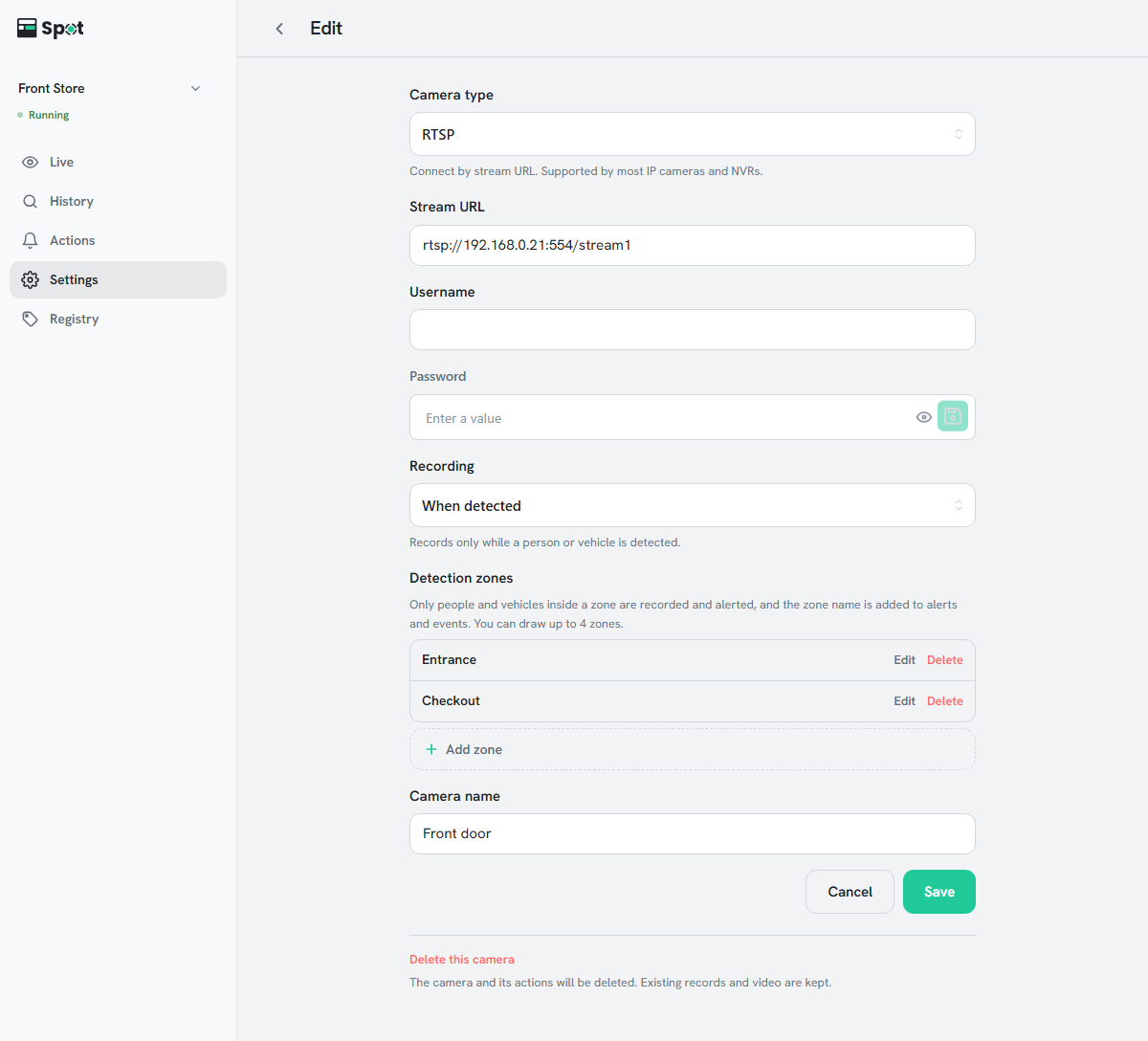This screenshot has width=1148, height=1041.
Task: Click the 'Edit' page title
Action: (326, 29)
